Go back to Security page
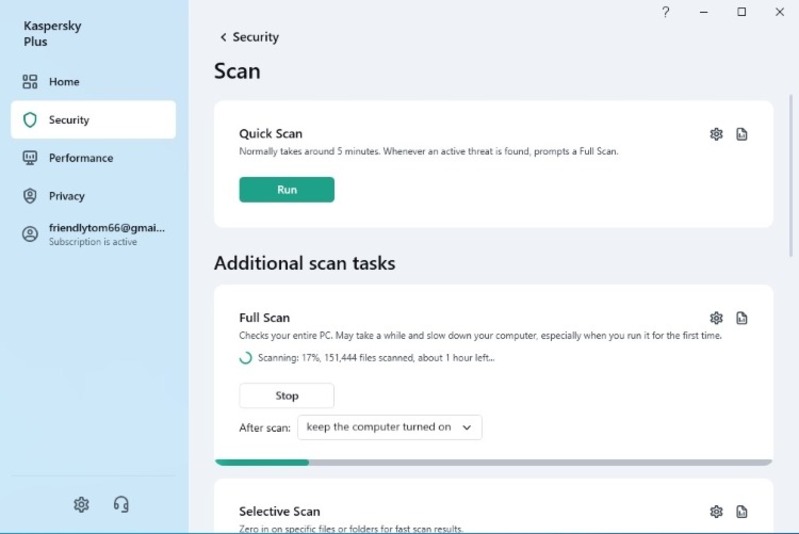The image size is (799, 534). point(250,37)
